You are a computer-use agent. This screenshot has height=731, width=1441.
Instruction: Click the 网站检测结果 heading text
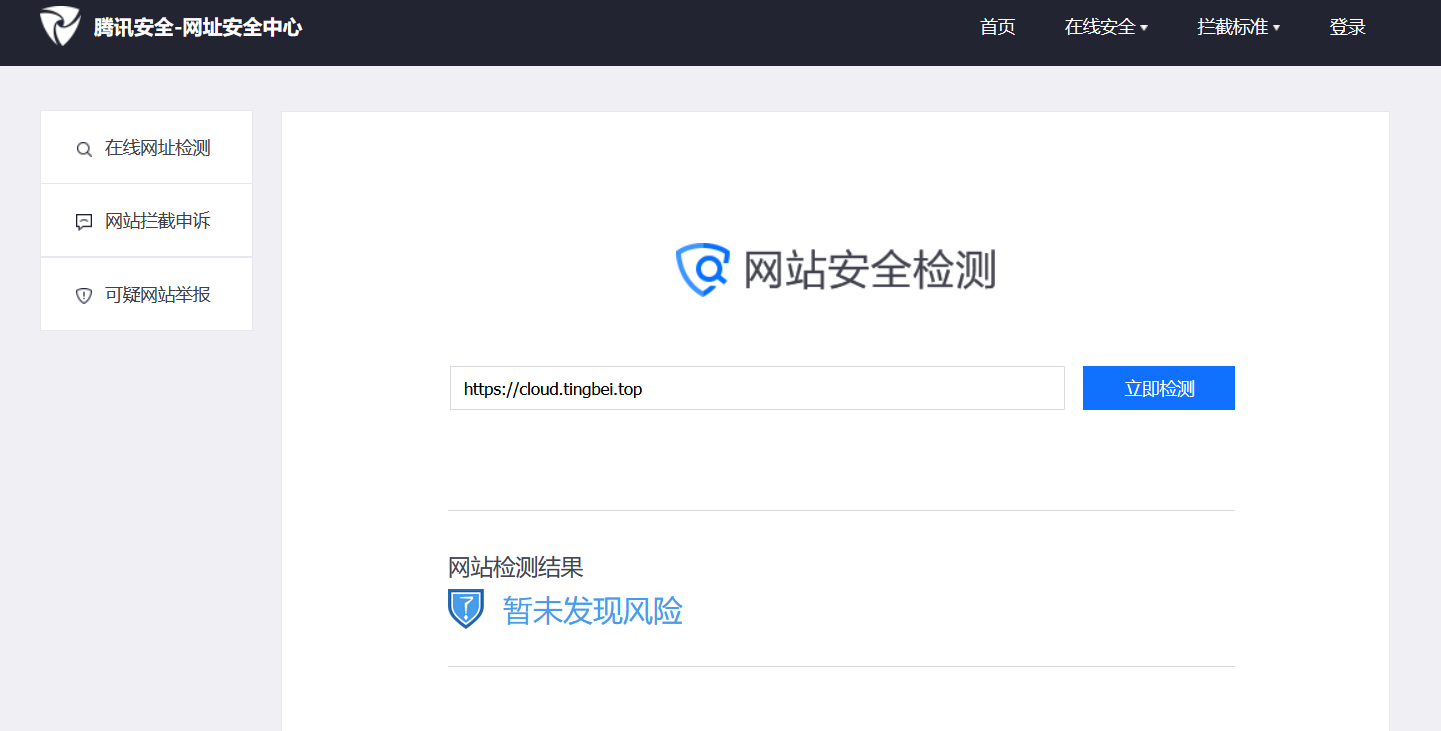point(515,568)
